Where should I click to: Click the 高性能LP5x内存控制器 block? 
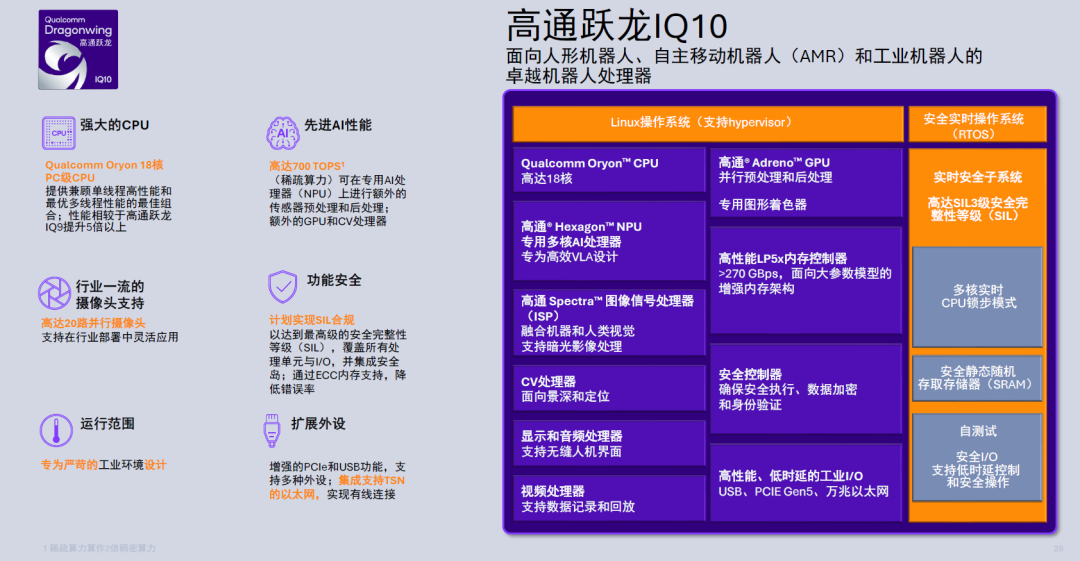[806, 280]
